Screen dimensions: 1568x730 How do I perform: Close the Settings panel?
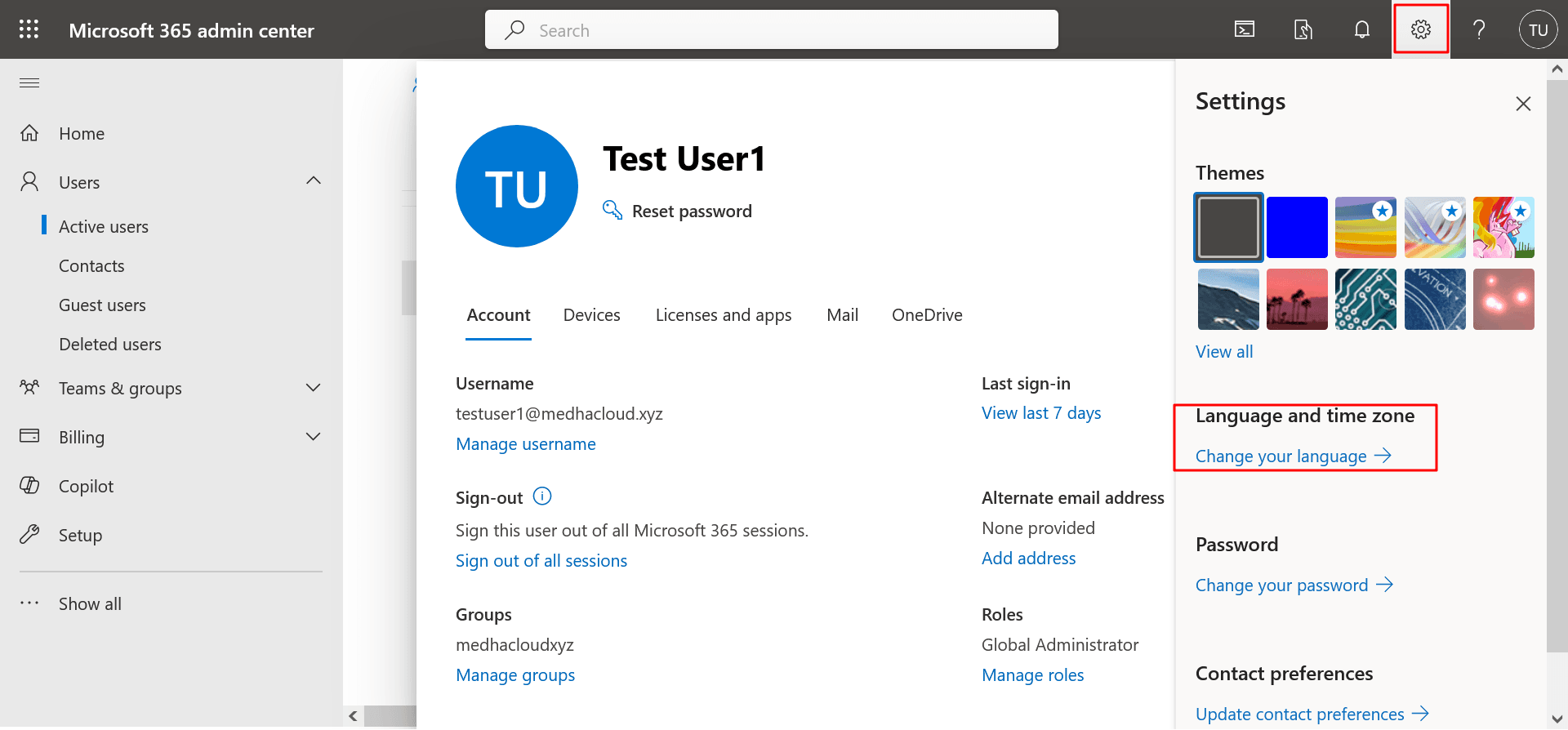click(x=1523, y=104)
